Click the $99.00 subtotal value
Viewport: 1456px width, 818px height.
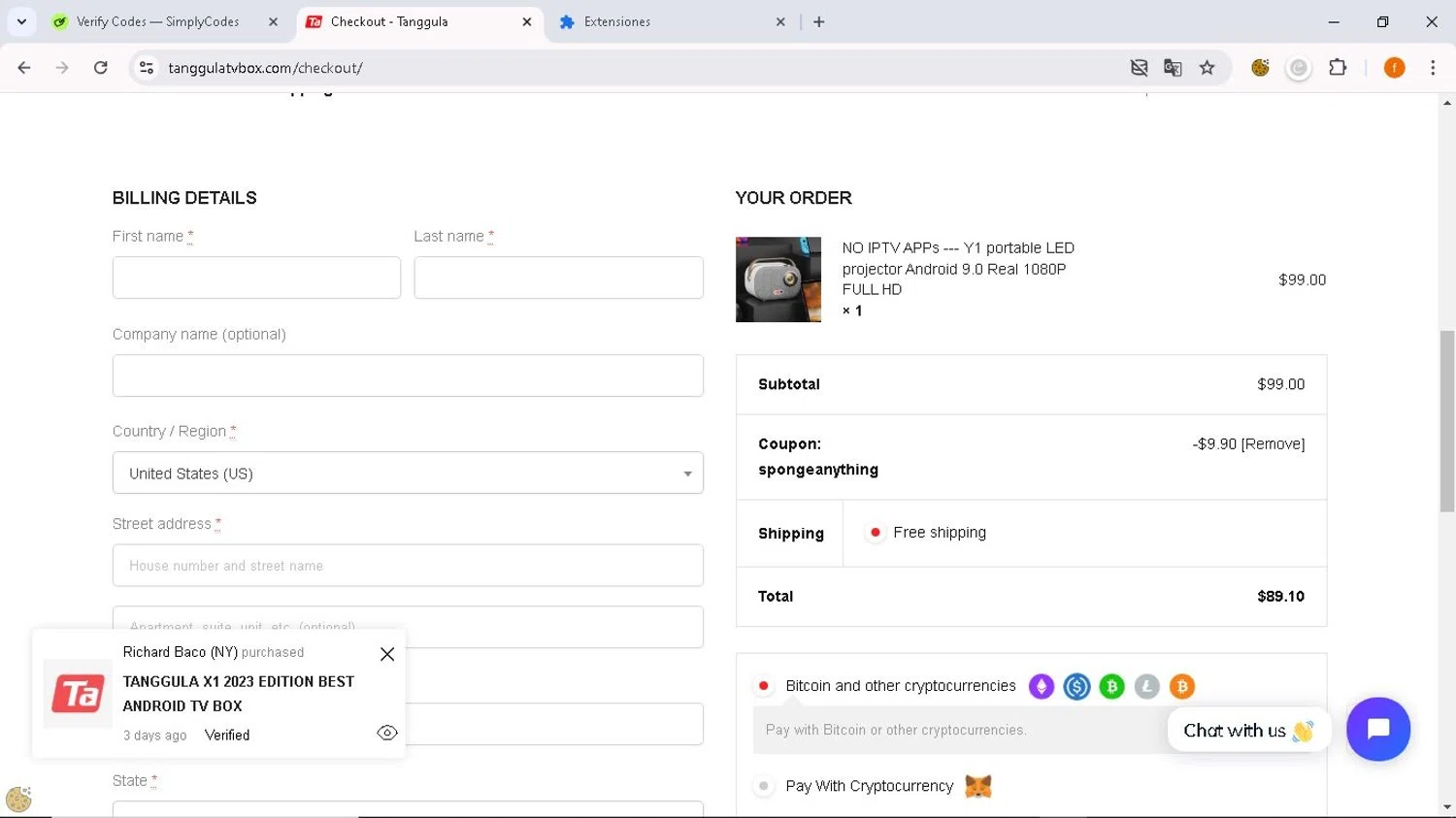point(1280,384)
